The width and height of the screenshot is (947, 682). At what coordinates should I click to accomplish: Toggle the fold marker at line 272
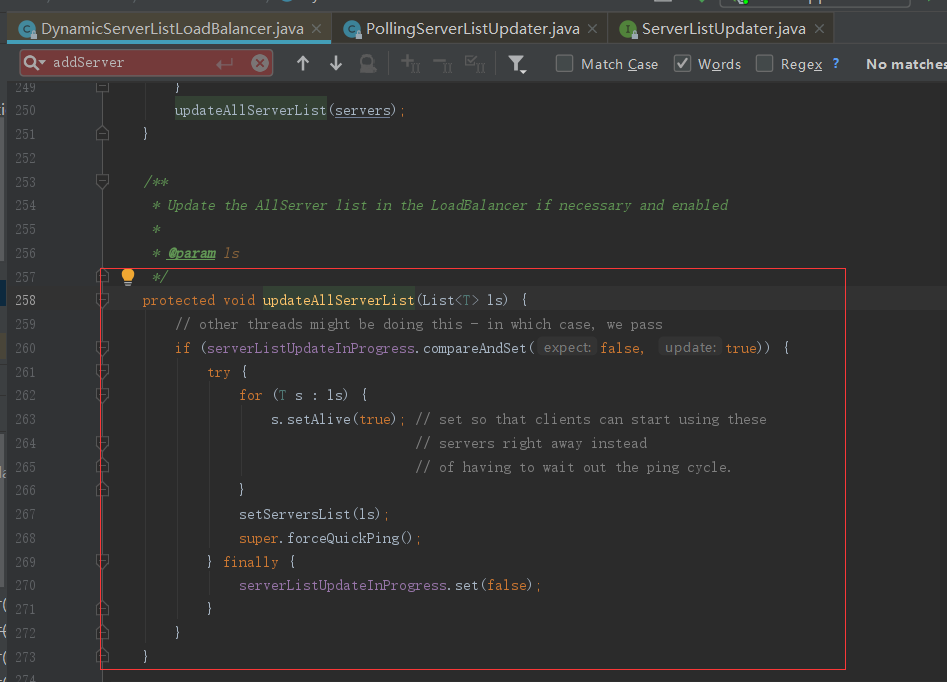point(103,632)
